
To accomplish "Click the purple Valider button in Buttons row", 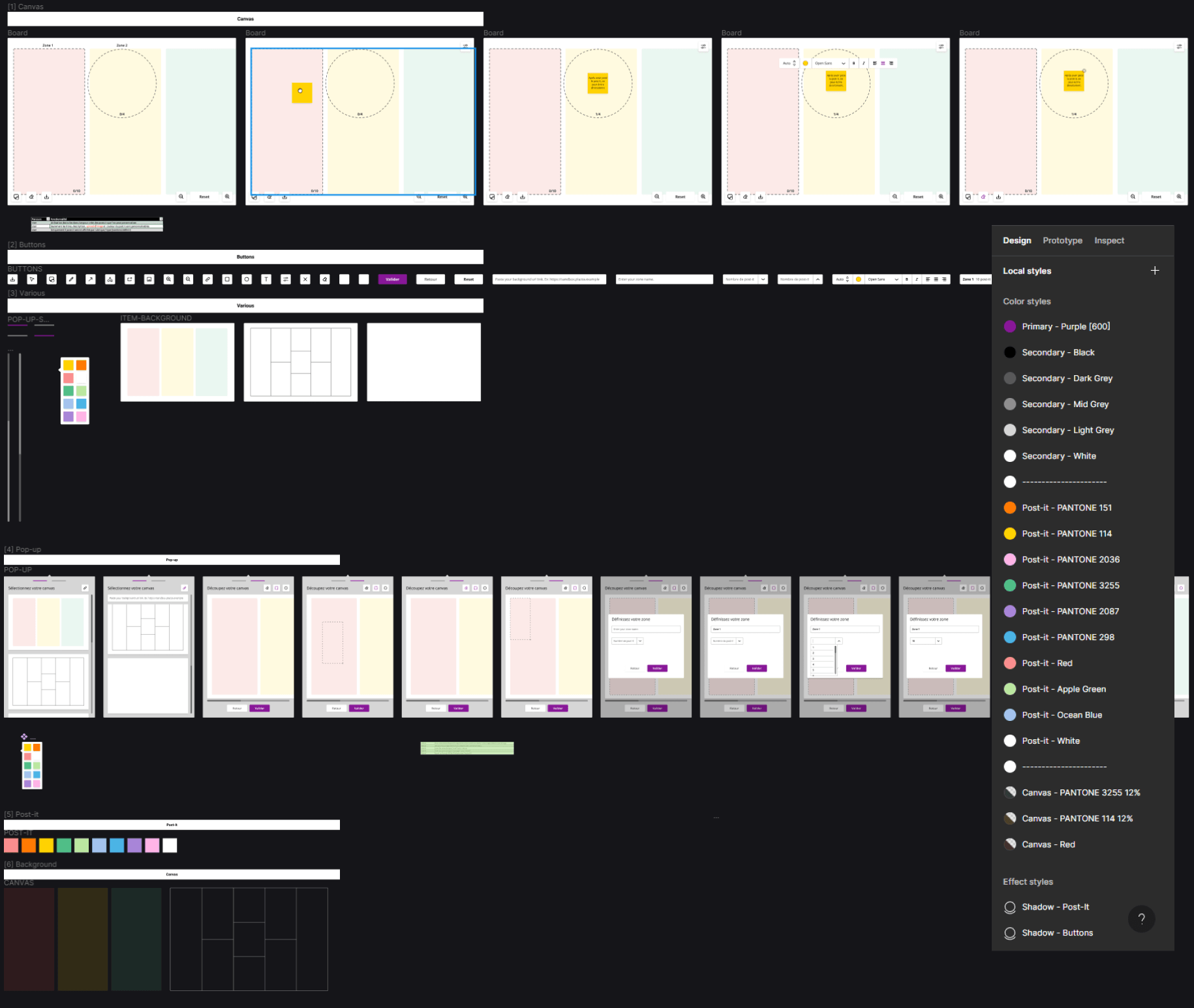I will [392, 279].
